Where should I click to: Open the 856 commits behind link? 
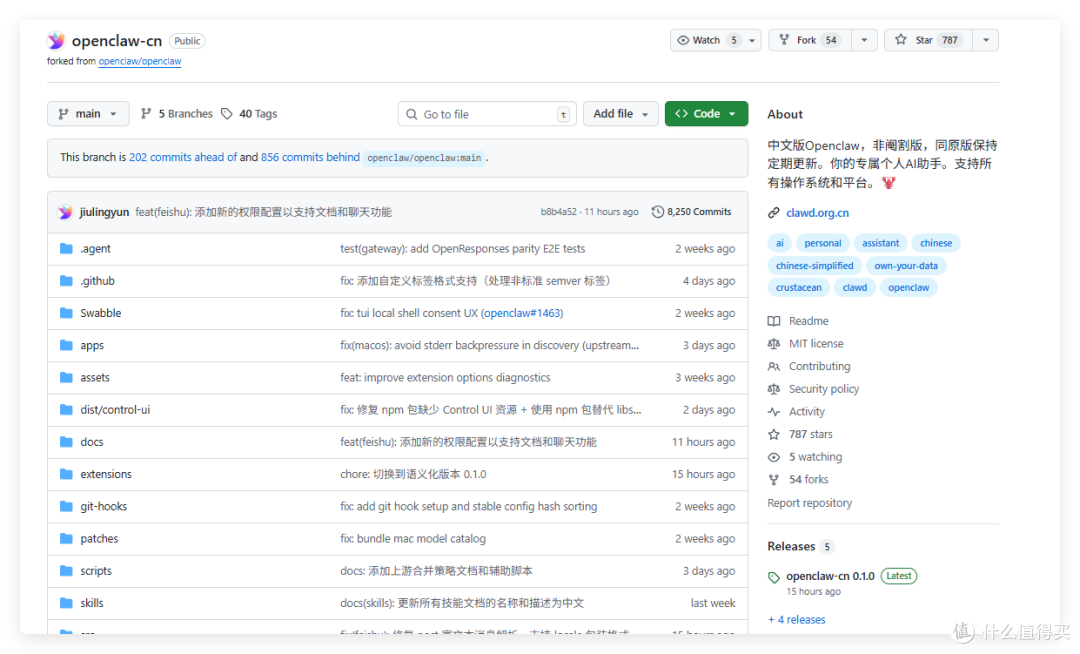[x=310, y=157]
